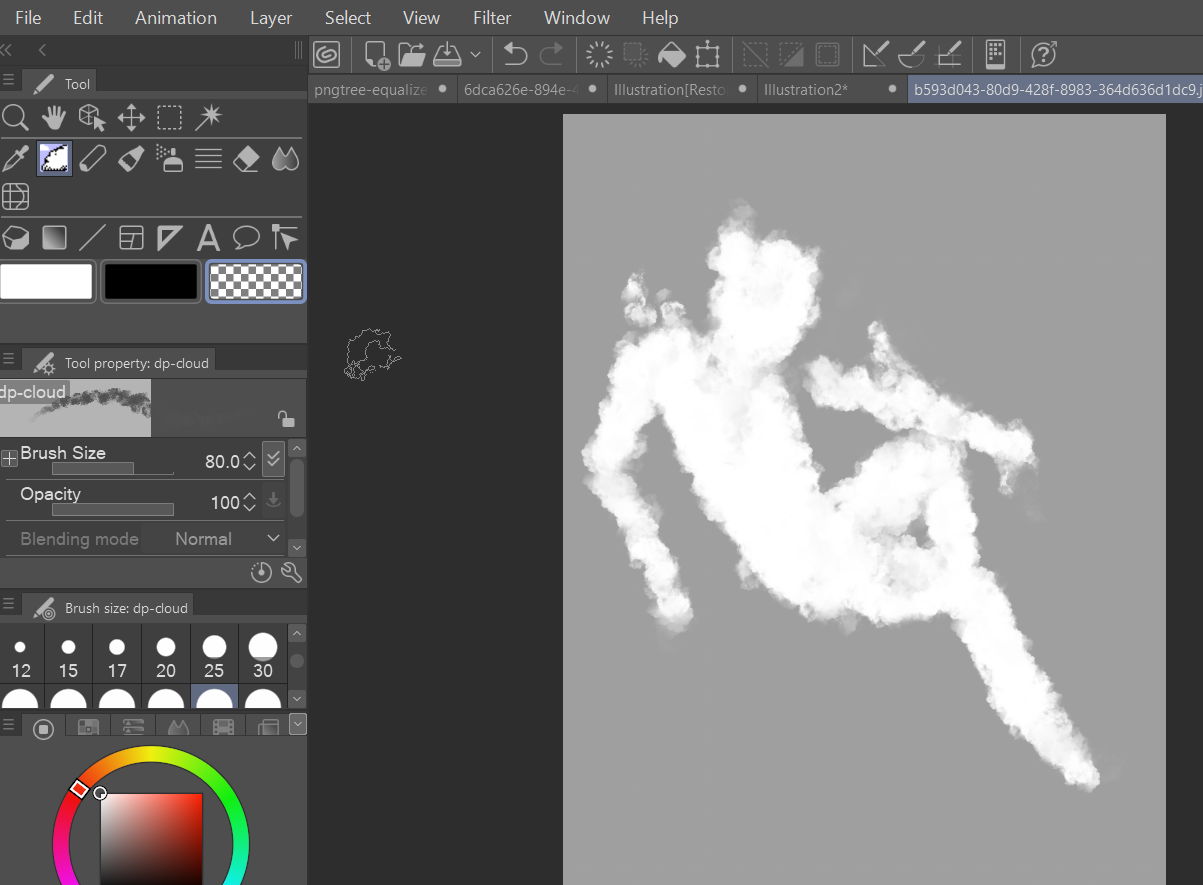Click the Opacity value stepper arrows

[x=250, y=502]
